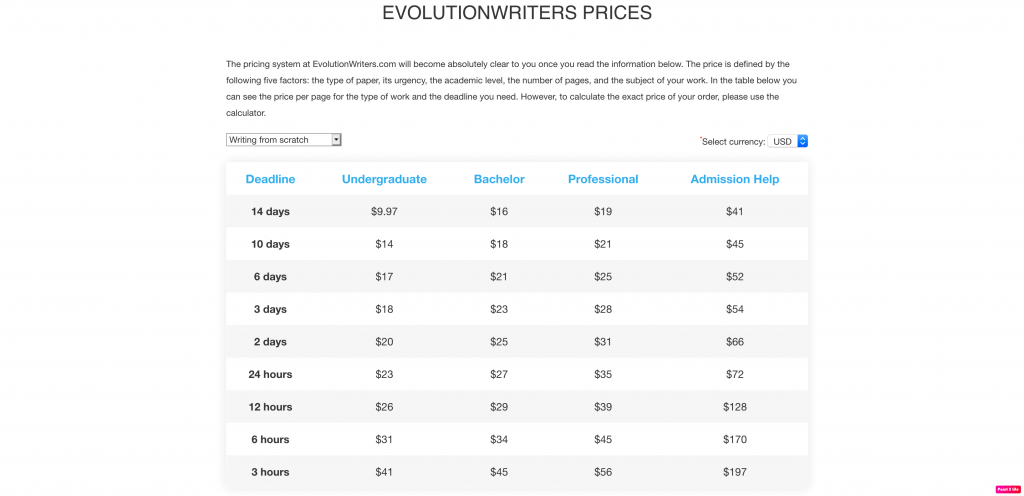Select the Undergraduate column header

384,179
